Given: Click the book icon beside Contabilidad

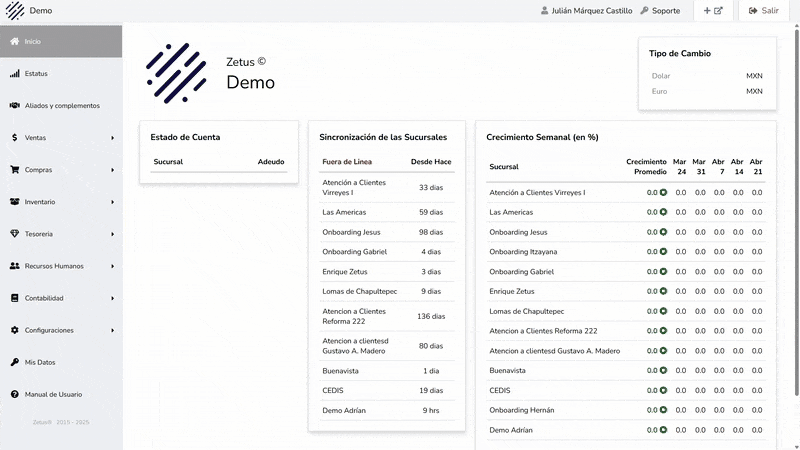Looking at the screenshot, I should 14,298.
